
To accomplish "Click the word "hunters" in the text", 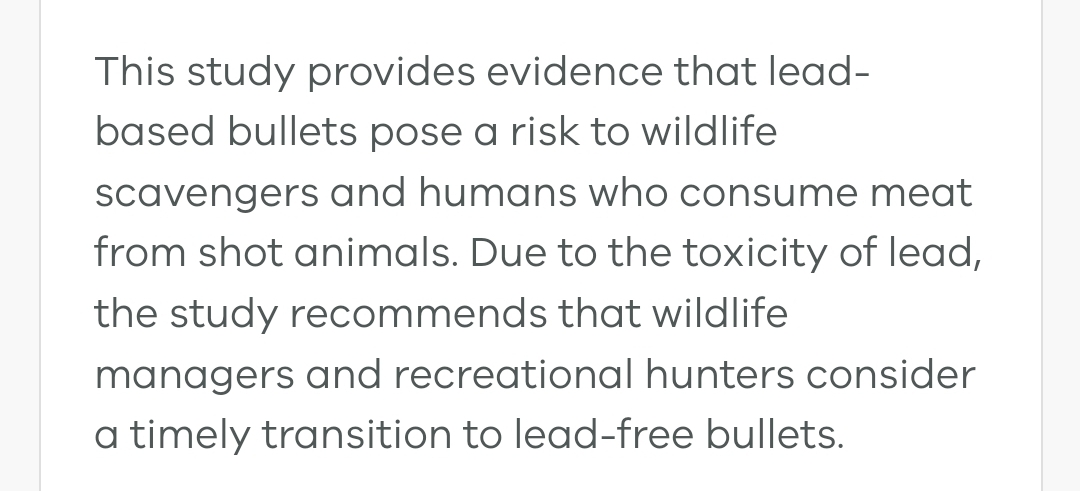I will point(720,374).
